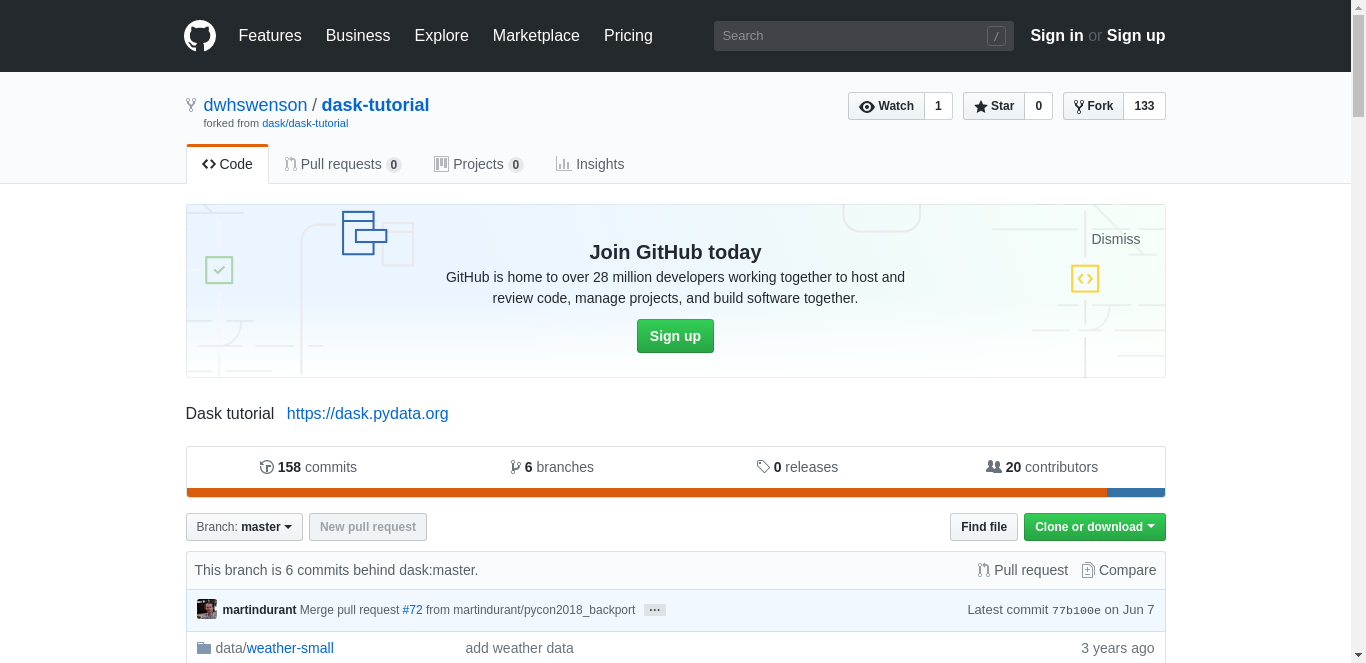The width and height of the screenshot is (1366, 663).
Task: Click the data folder icon
Action: pyautogui.click(x=204, y=648)
